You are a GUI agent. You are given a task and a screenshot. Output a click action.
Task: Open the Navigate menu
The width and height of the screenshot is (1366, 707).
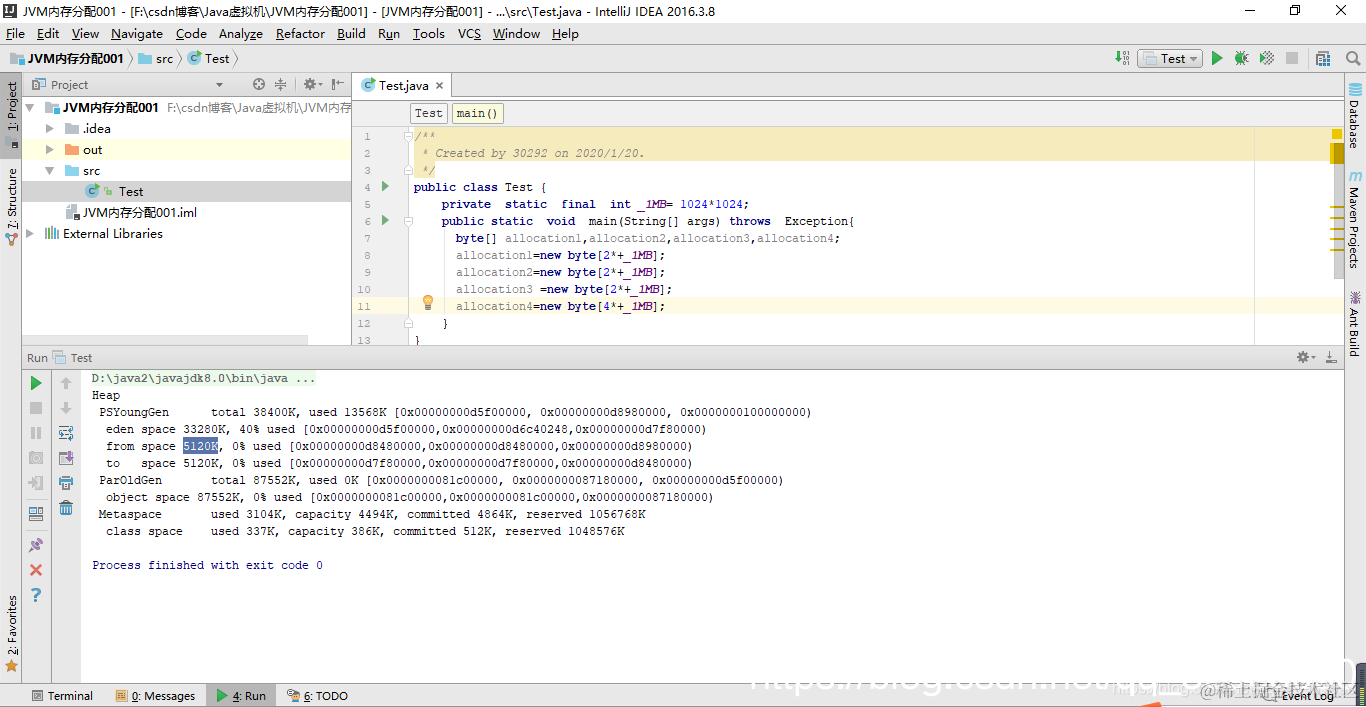point(137,33)
